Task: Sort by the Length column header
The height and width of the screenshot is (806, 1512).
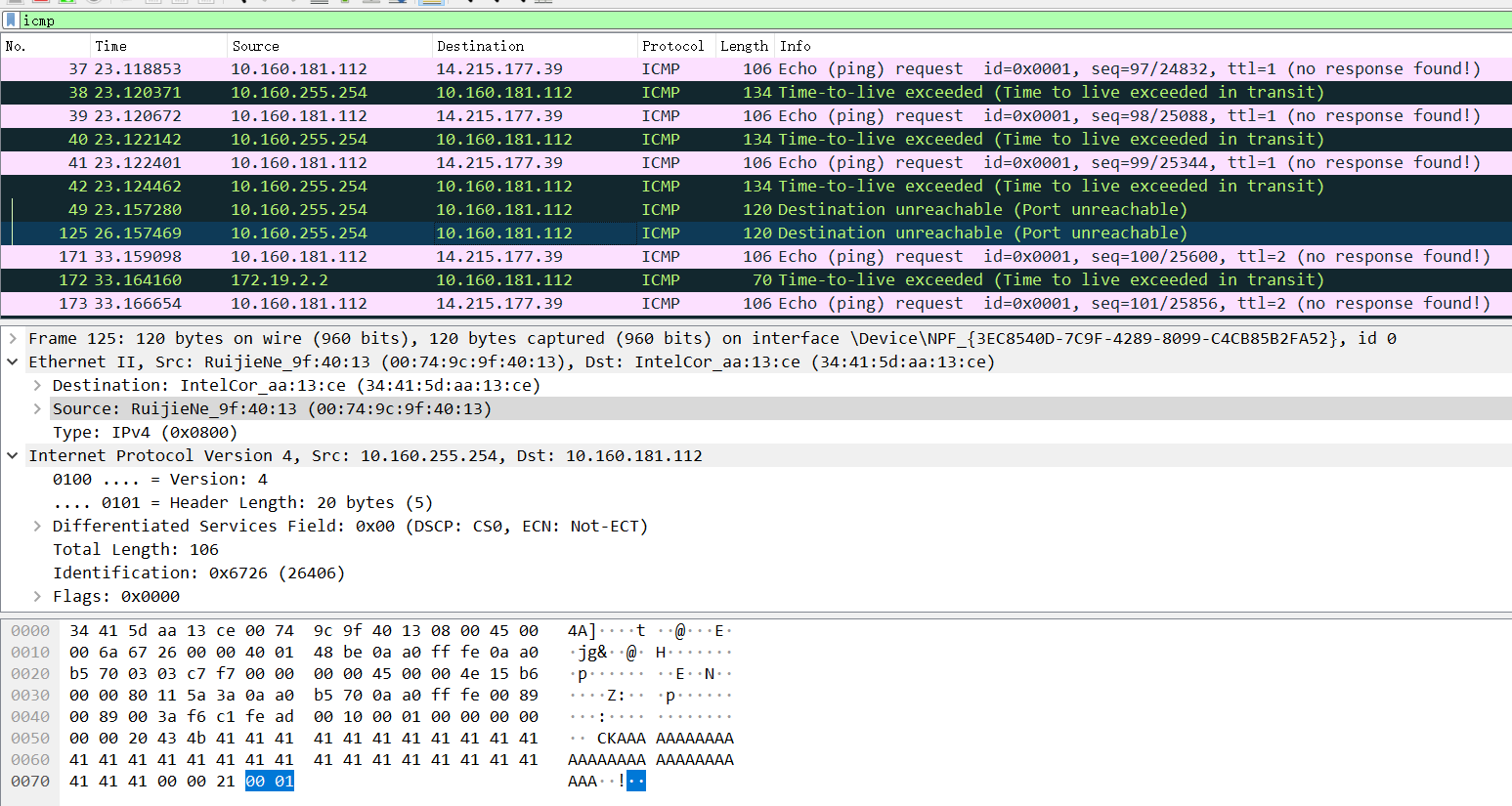Action: pyautogui.click(x=745, y=46)
